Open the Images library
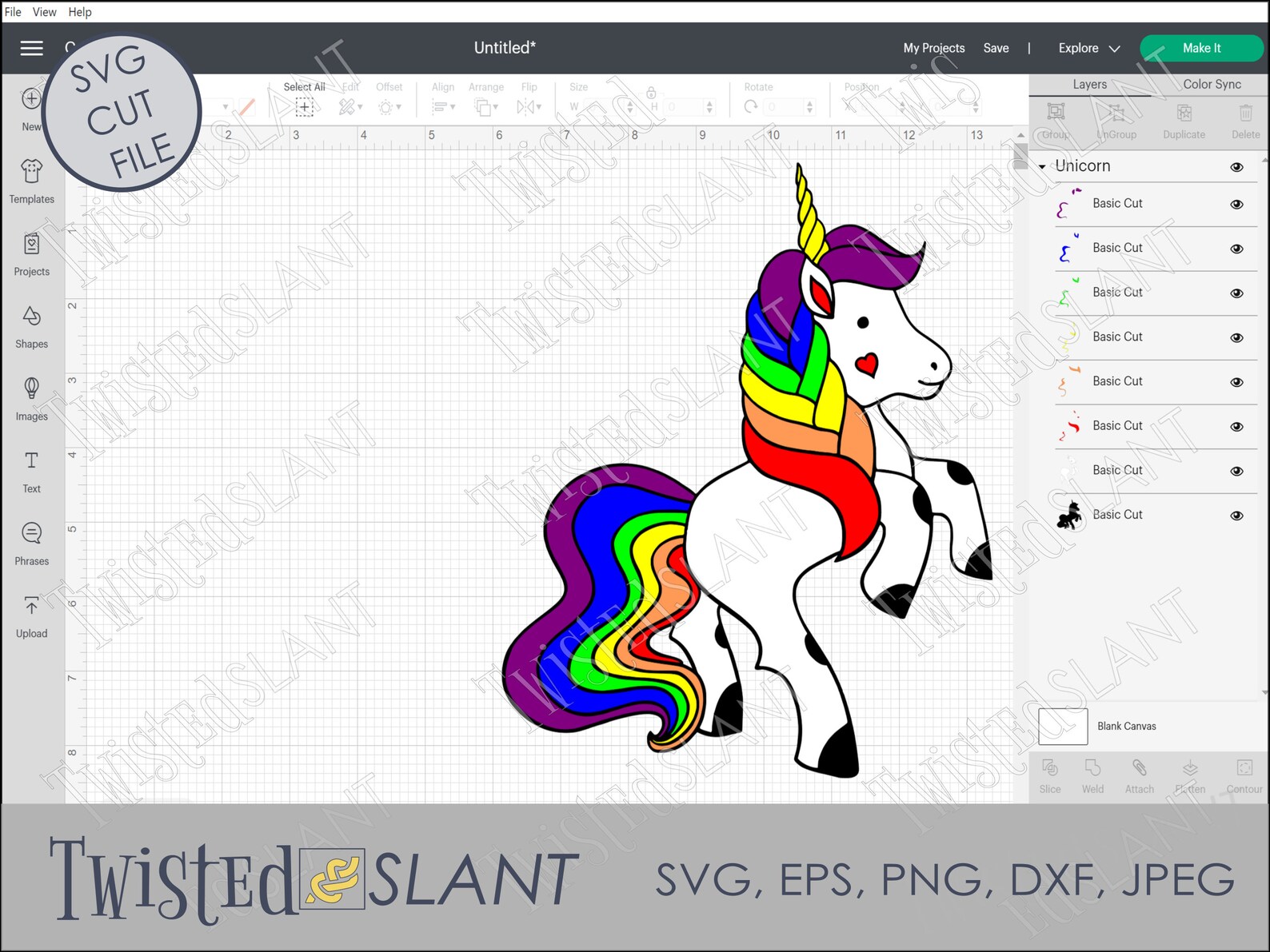This screenshot has height=952, width=1270. [31, 400]
